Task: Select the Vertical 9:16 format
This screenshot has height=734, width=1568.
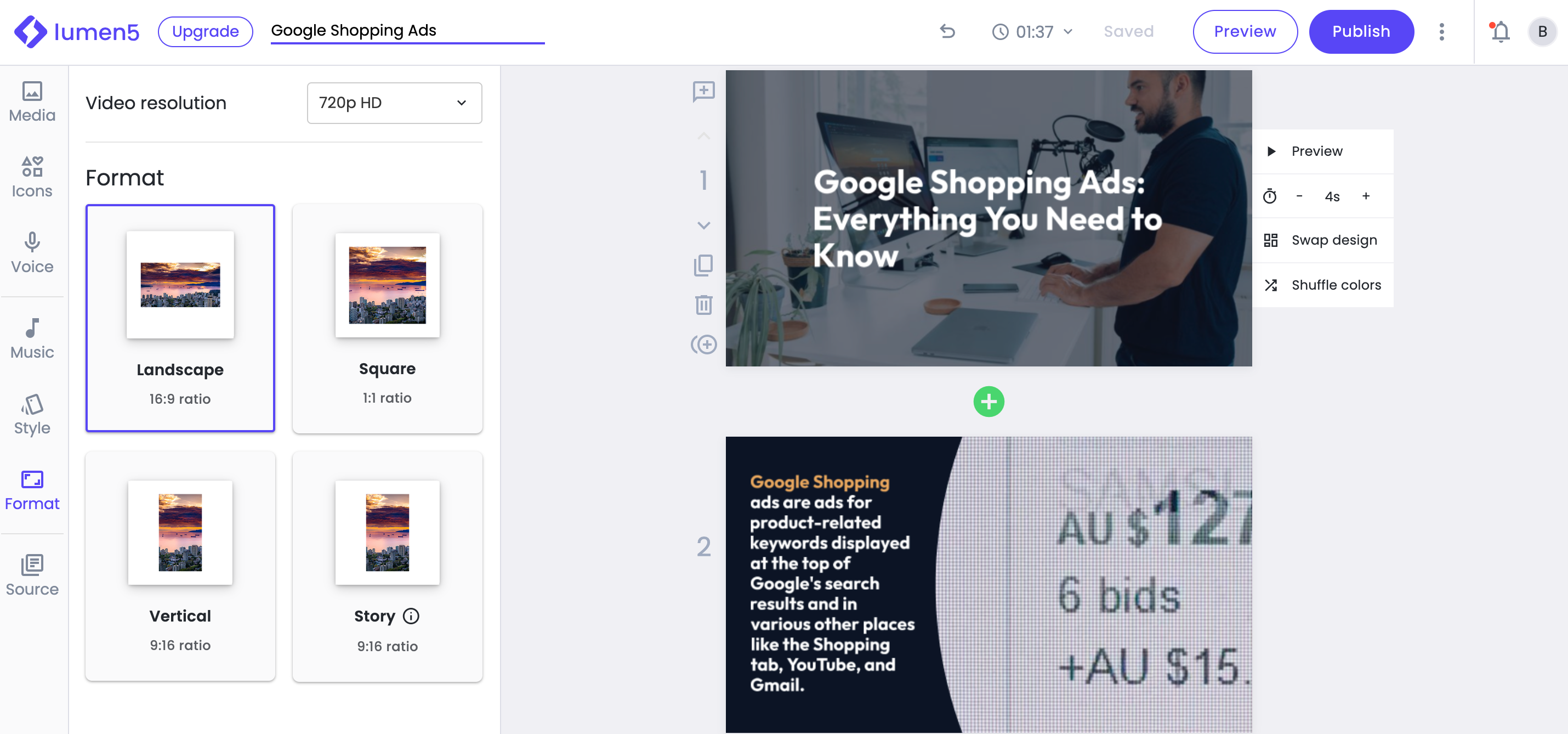Action: point(180,566)
